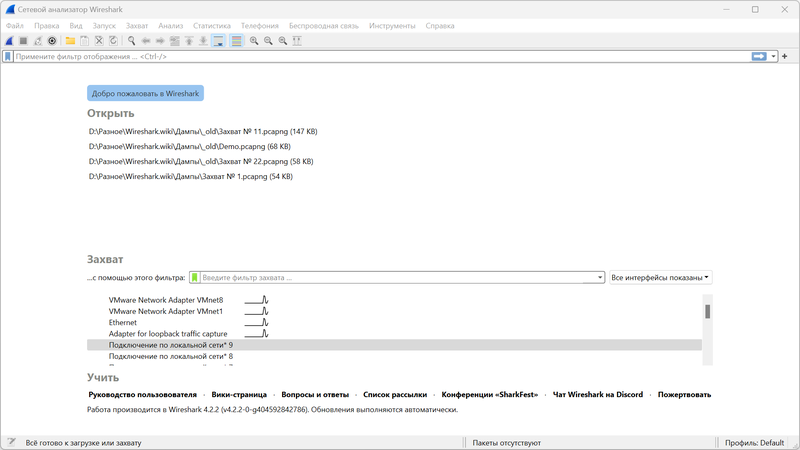Click the go to specified packet icon
Viewport: 800px width, 450px height.
174,41
